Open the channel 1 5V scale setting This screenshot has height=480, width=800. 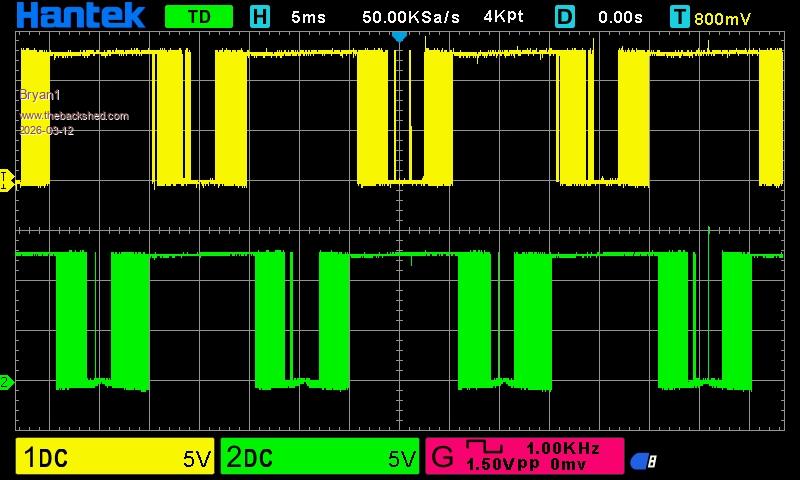click(x=196, y=458)
